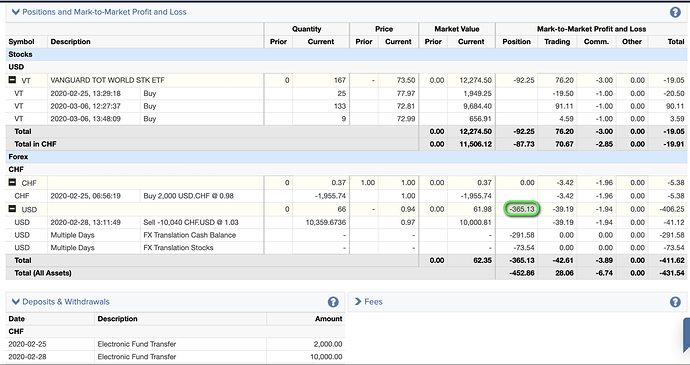
Task: Click the Comm. column header
Action: [x=596, y=41]
